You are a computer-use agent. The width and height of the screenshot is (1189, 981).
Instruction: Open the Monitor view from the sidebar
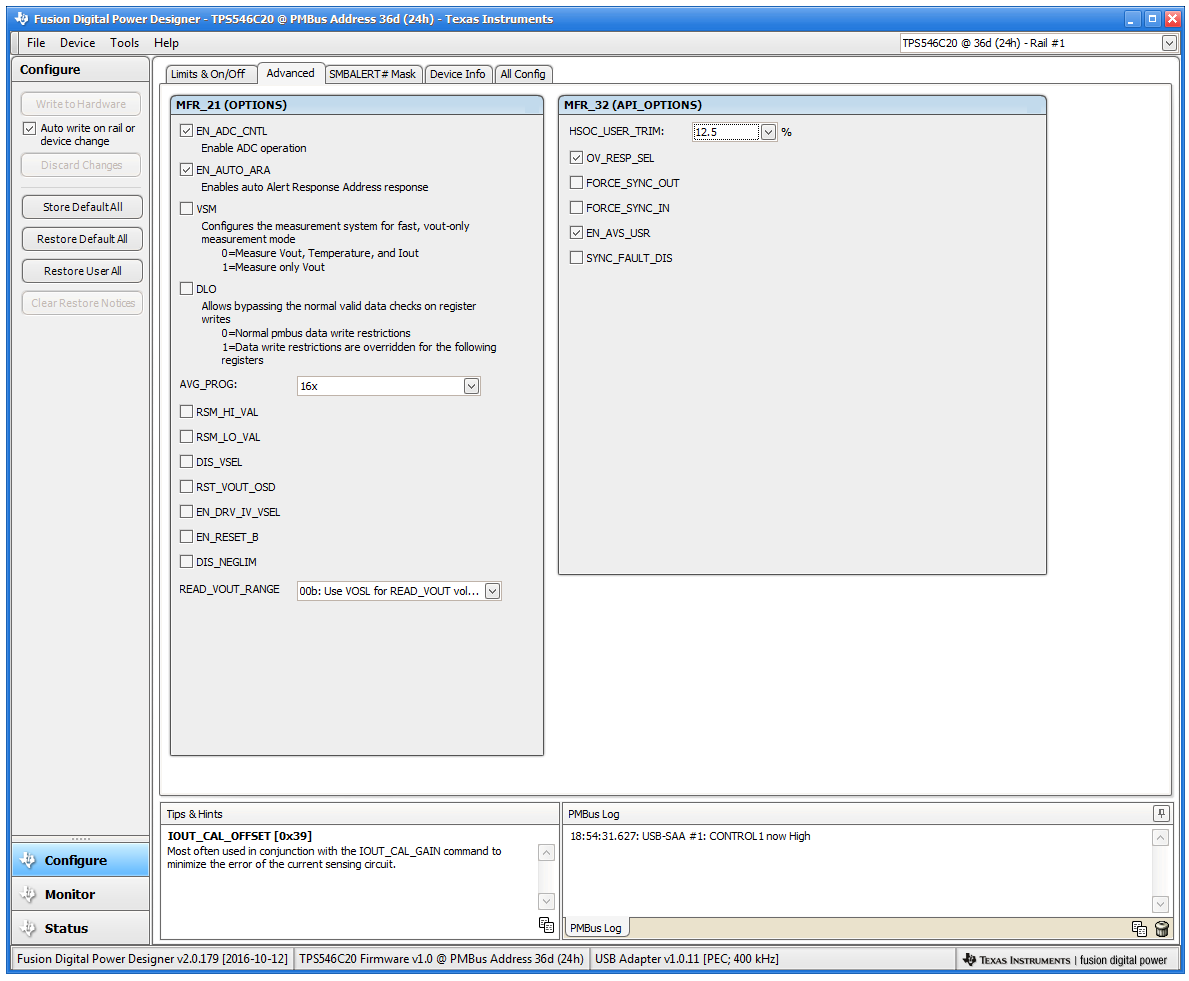point(80,894)
